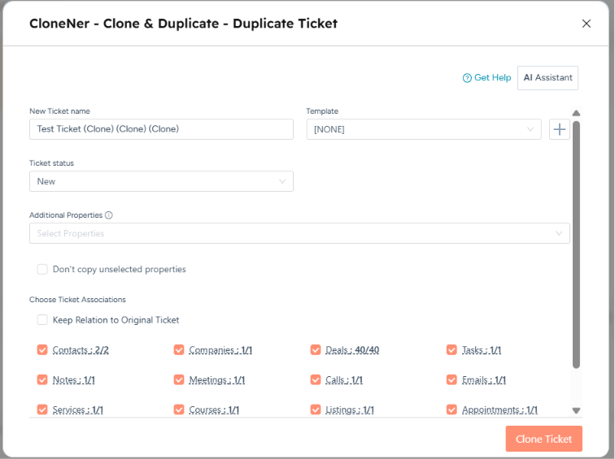
Task: Click the Additional Properties info icon
Action: coord(109,215)
